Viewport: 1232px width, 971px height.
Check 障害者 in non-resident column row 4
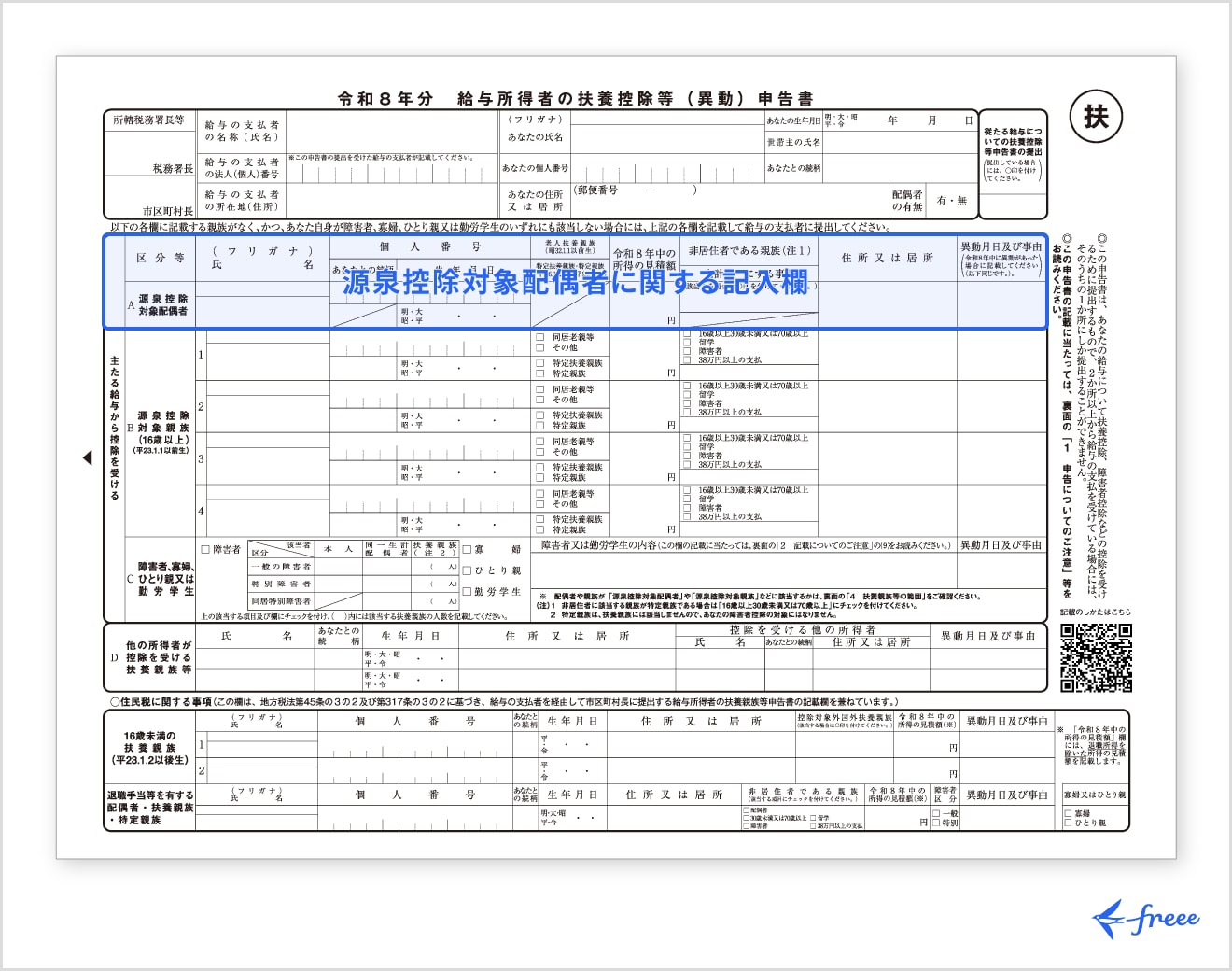tap(687, 507)
